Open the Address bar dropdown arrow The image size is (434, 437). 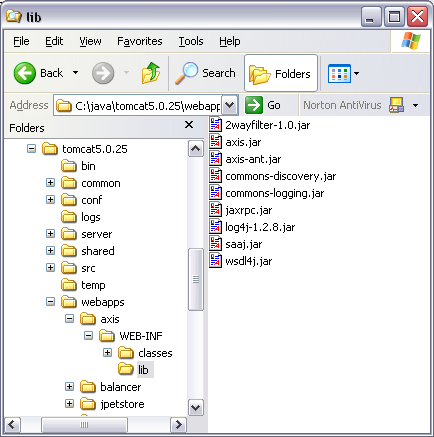[230, 105]
